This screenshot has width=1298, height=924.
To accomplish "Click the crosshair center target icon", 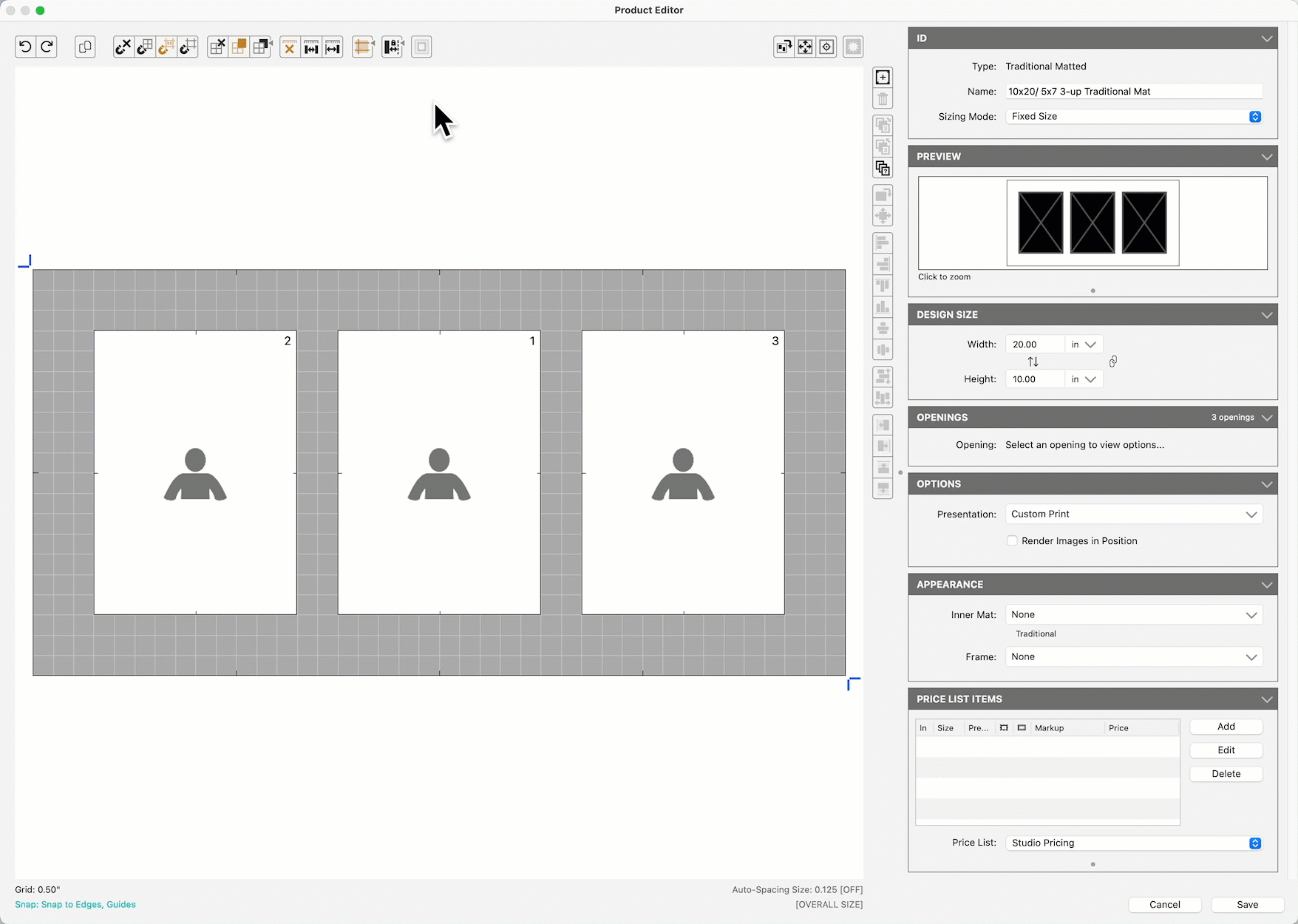I will (x=826, y=47).
